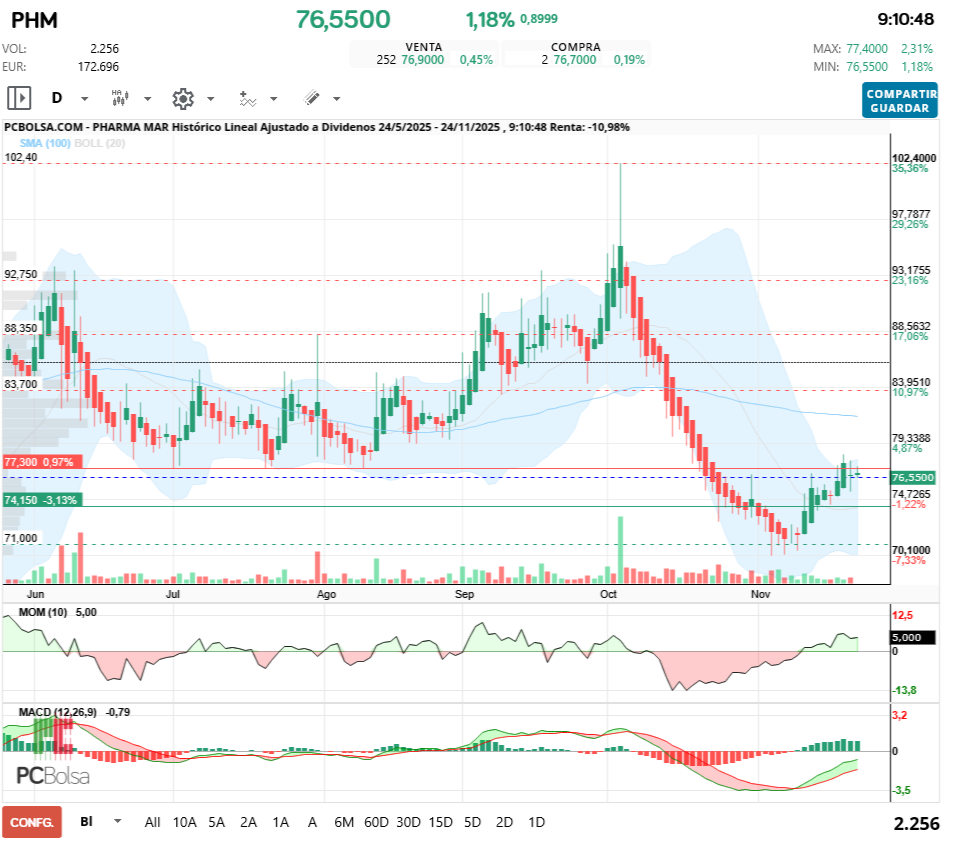Open timeframe dropdown arrow next to D
Viewport: 953px width, 843px height.
[x=84, y=99]
